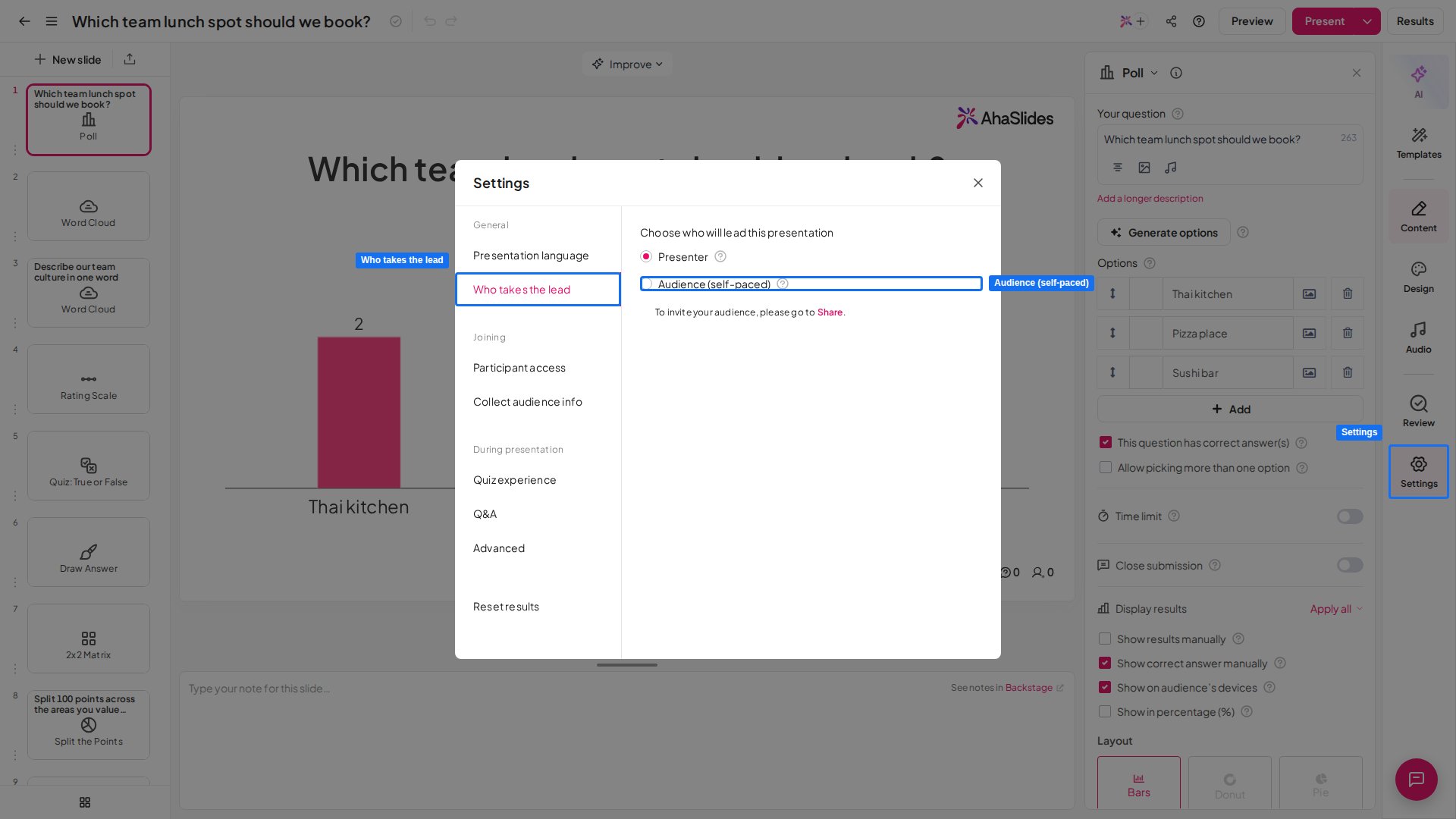Toggle the Close submission switch
The image size is (1456, 819).
(x=1349, y=565)
